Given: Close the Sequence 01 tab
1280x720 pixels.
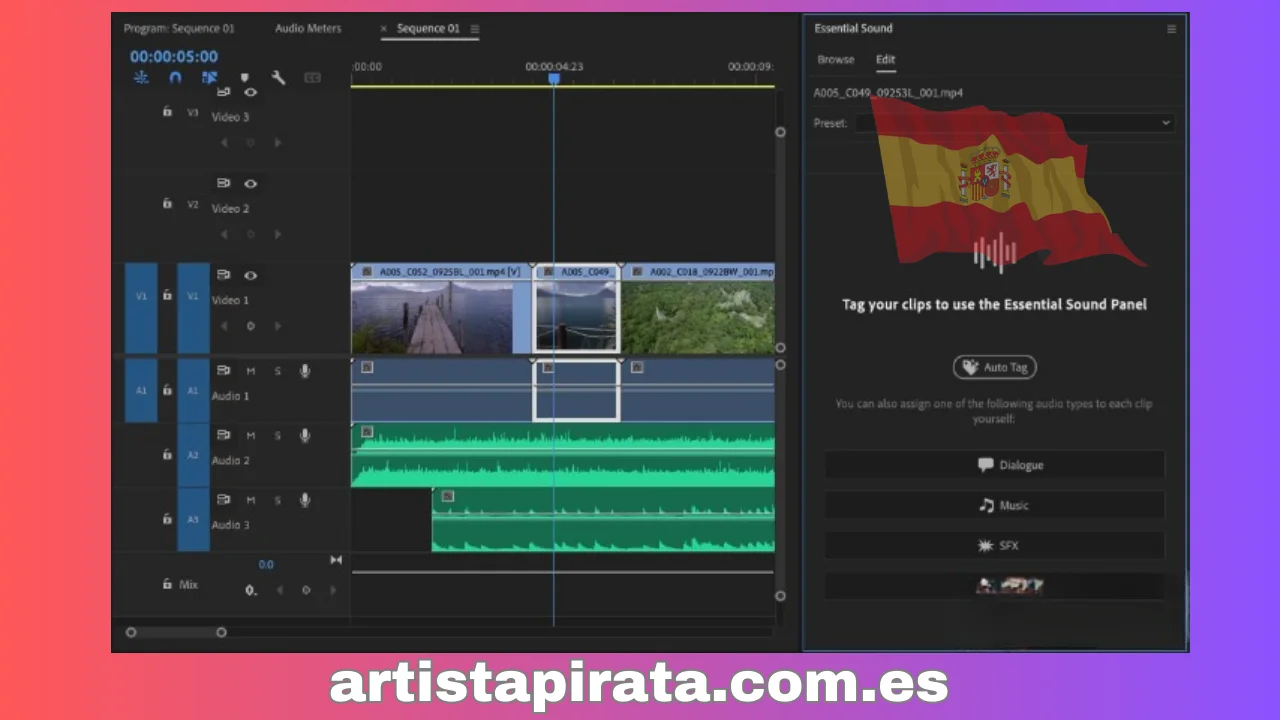Looking at the screenshot, I should (383, 29).
